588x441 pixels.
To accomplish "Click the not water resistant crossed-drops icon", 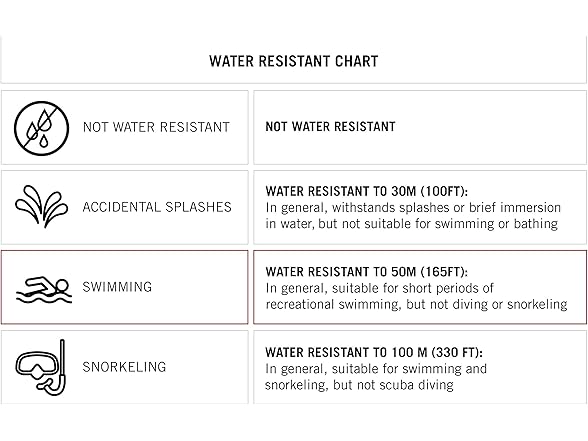I will click(41, 128).
